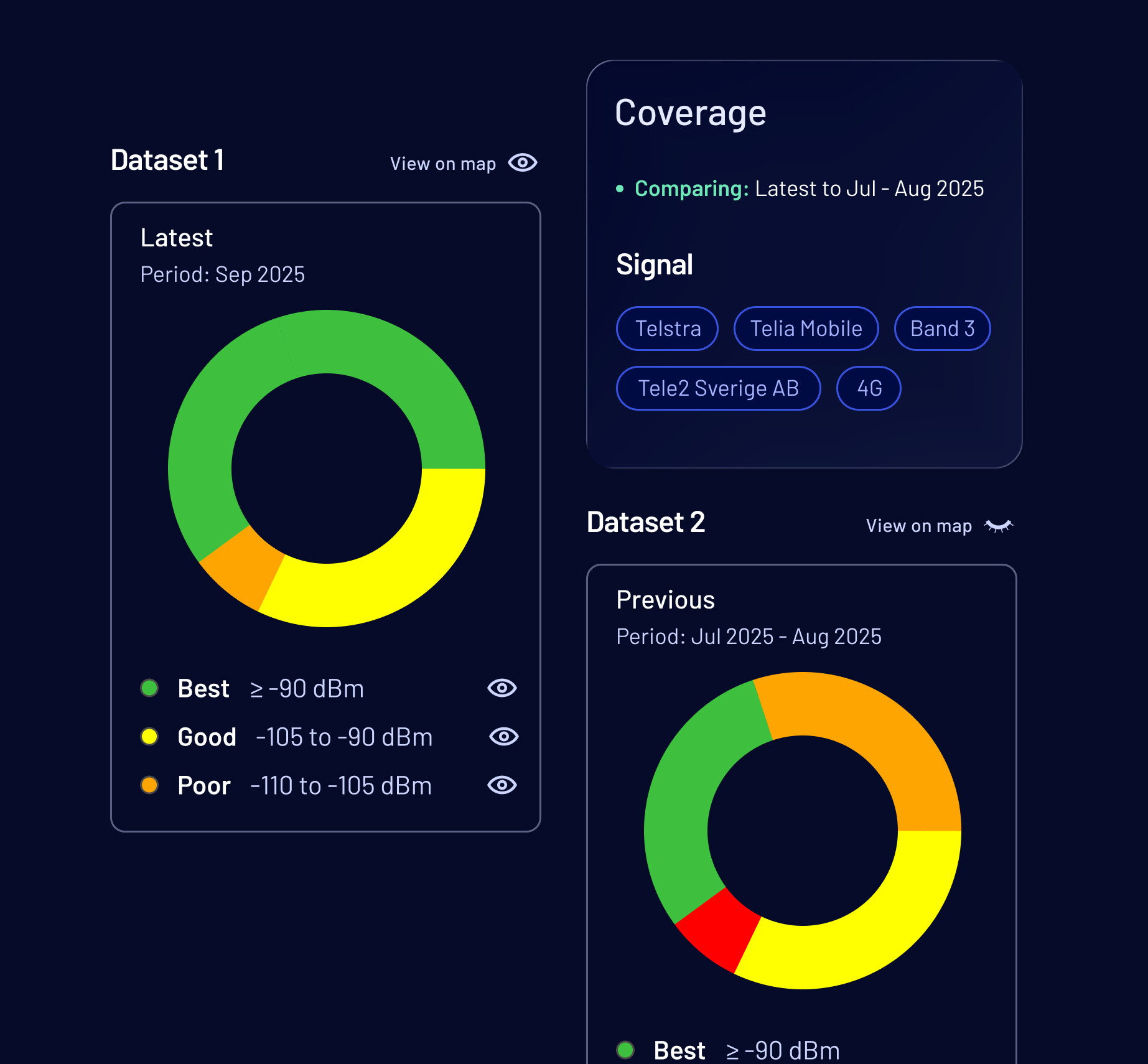Click the 'Coverage' heading
Screen dimensions: 1148x1064
point(690,113)
